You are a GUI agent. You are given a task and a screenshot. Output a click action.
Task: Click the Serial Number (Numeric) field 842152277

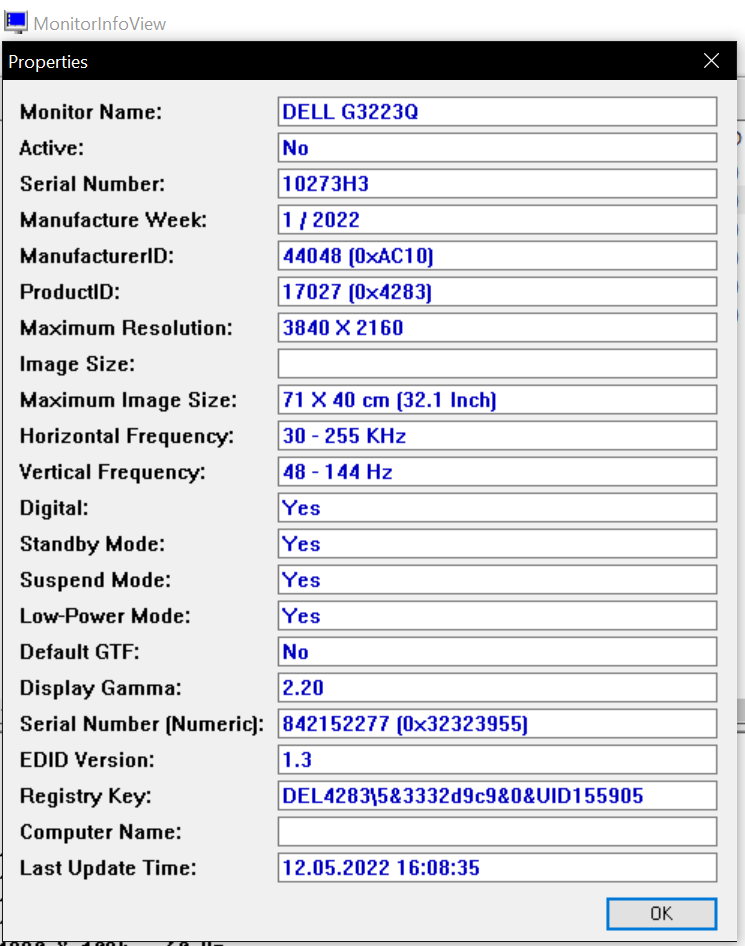[x=497, y=723]
